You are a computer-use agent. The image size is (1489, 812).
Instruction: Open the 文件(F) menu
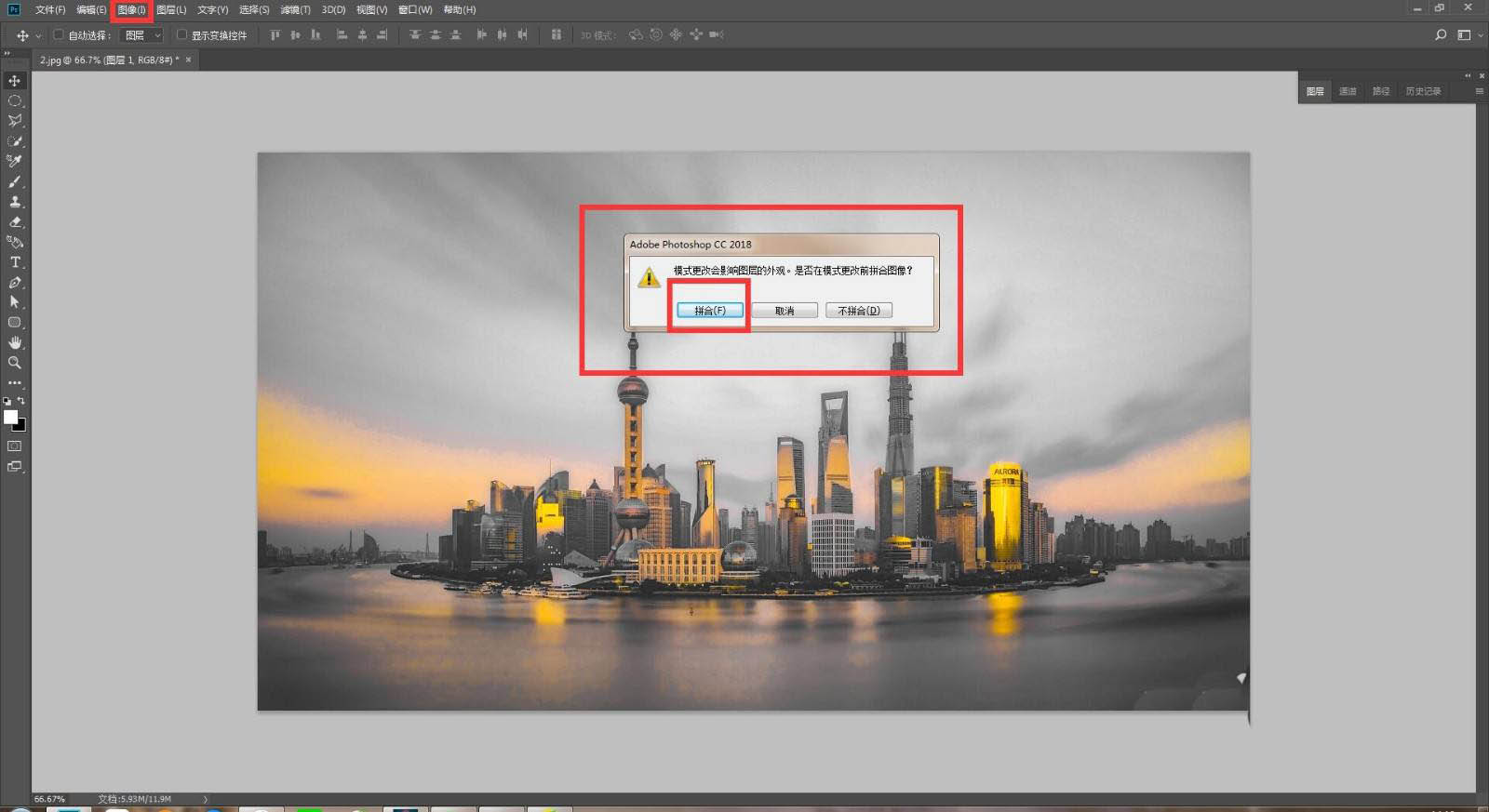pyautogui.click(x=50, y=9)
